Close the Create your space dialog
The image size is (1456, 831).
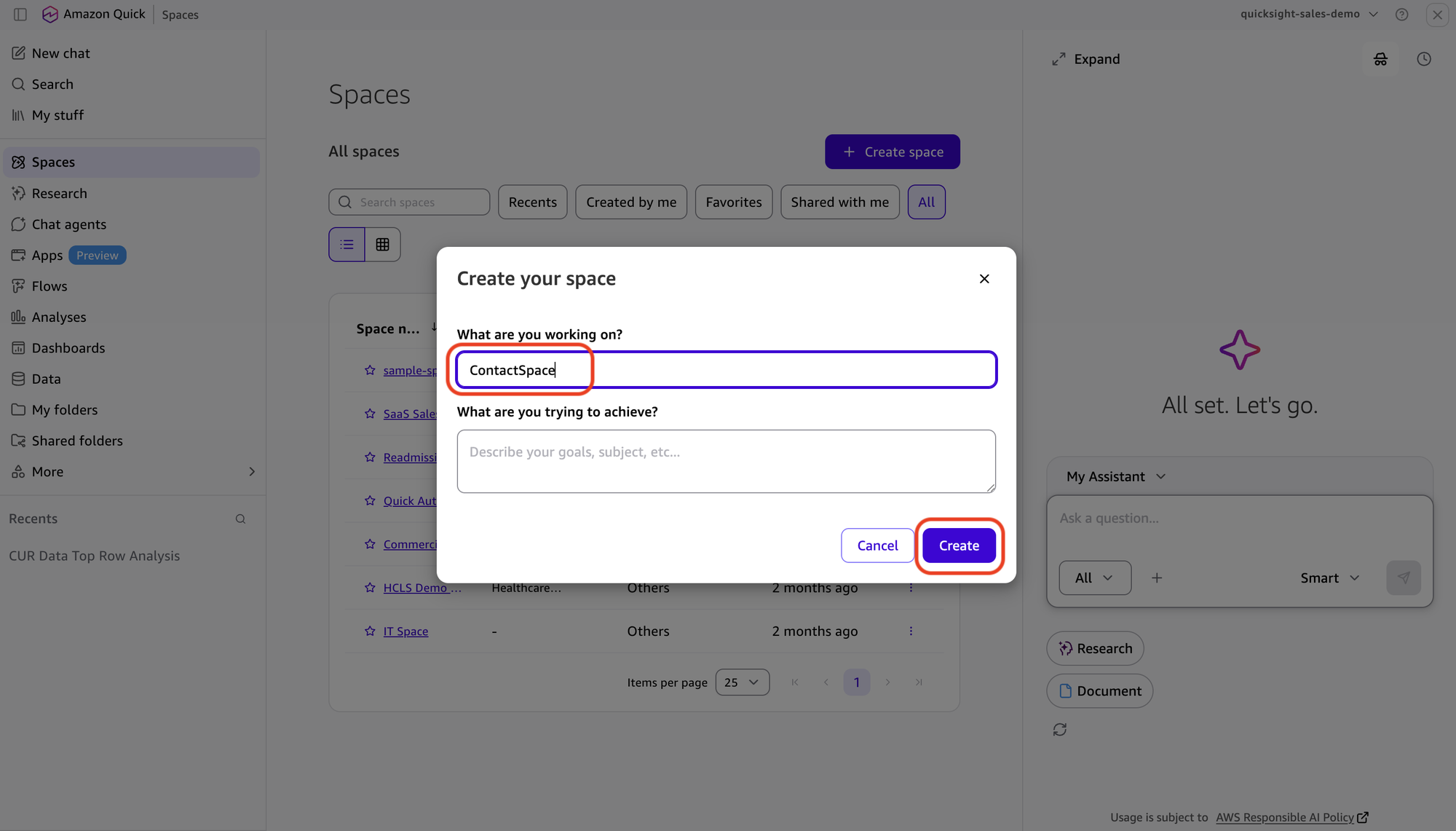click(984, 279)
